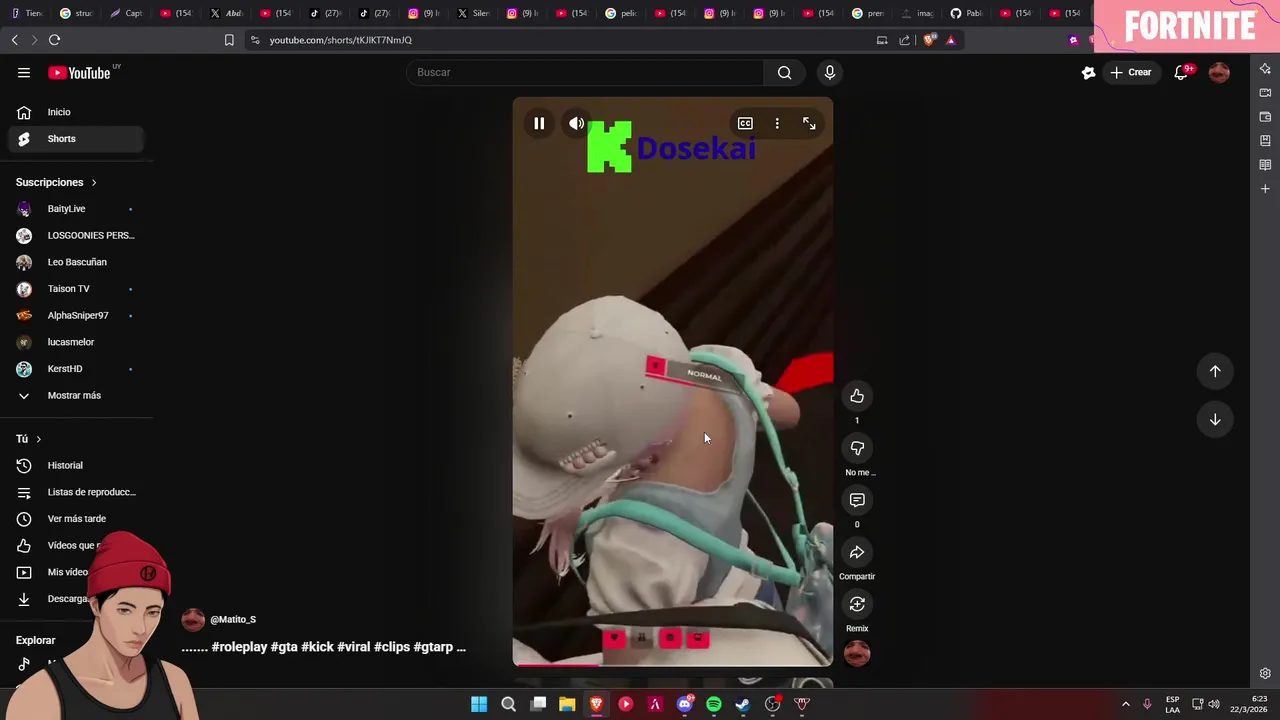Expand the Suscripciones section chevron
Image resolution: width=1280 pixels, height=720 pixels.
[94, 182]
